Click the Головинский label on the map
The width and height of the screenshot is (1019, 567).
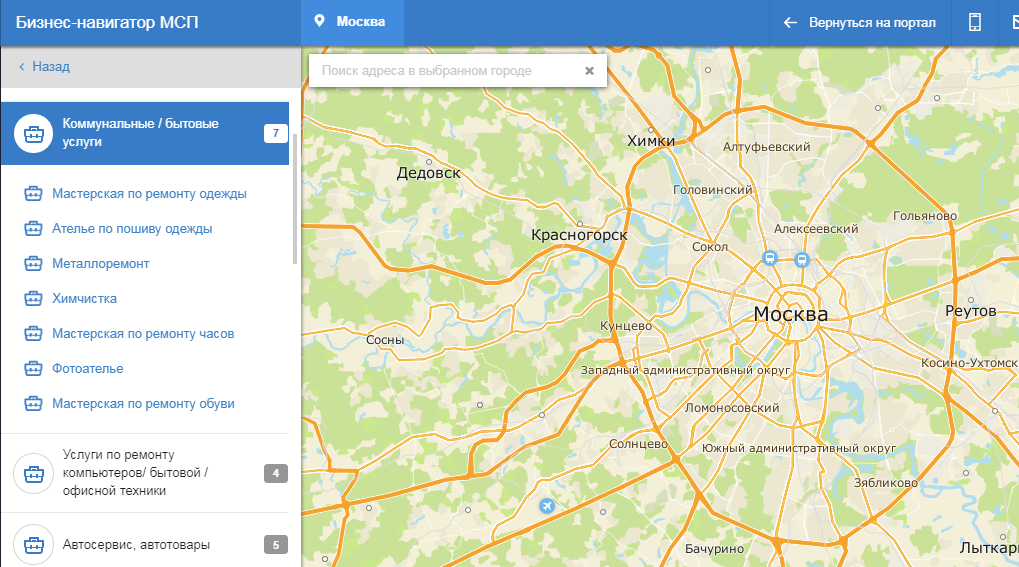point(712,190)
